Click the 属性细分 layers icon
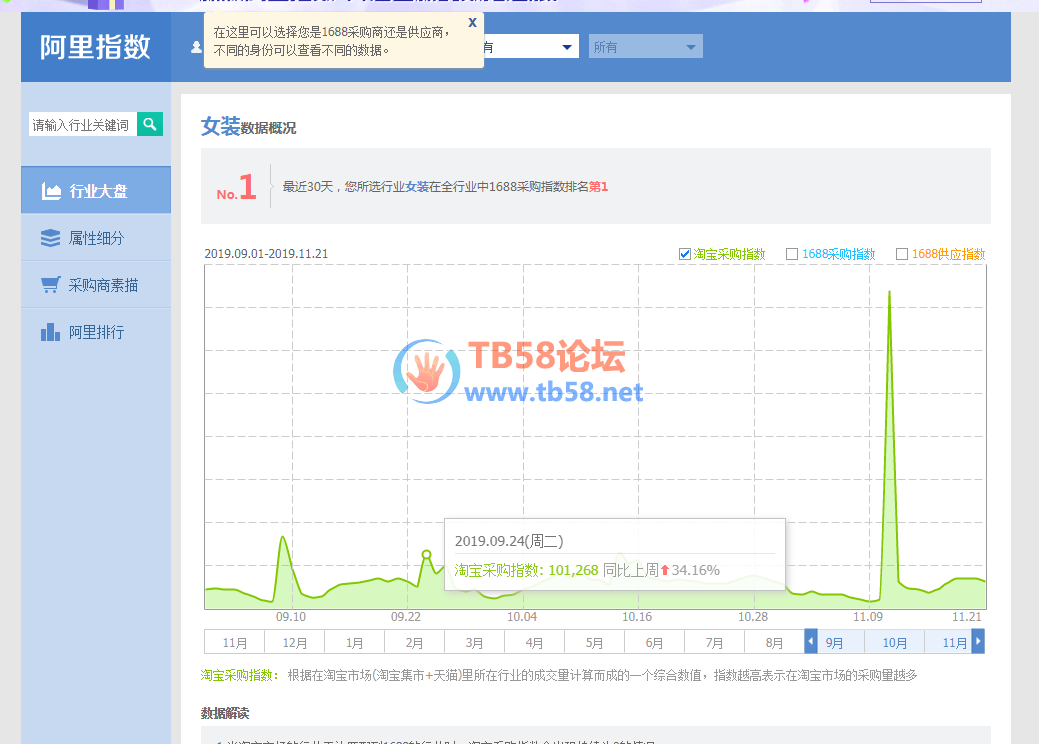Image resolution: width=1039 pixels, height=744 pixels. [50, 238]
